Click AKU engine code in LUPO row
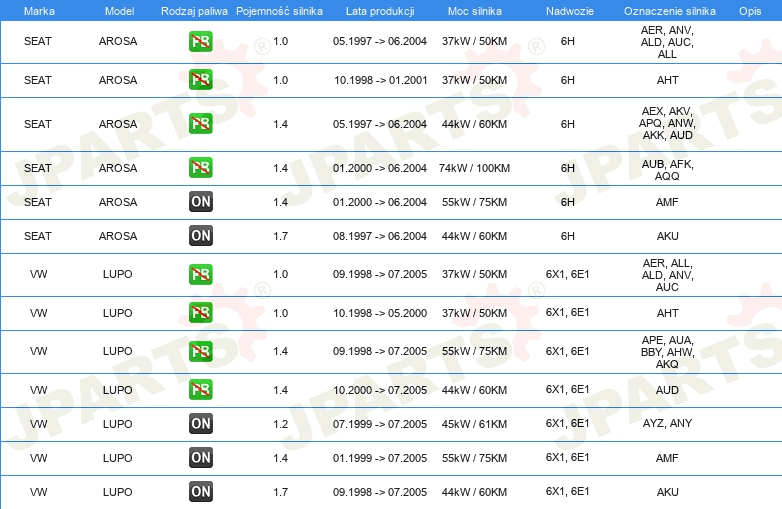The height and width of the screenshot is (509, 782). click(667, 492)
